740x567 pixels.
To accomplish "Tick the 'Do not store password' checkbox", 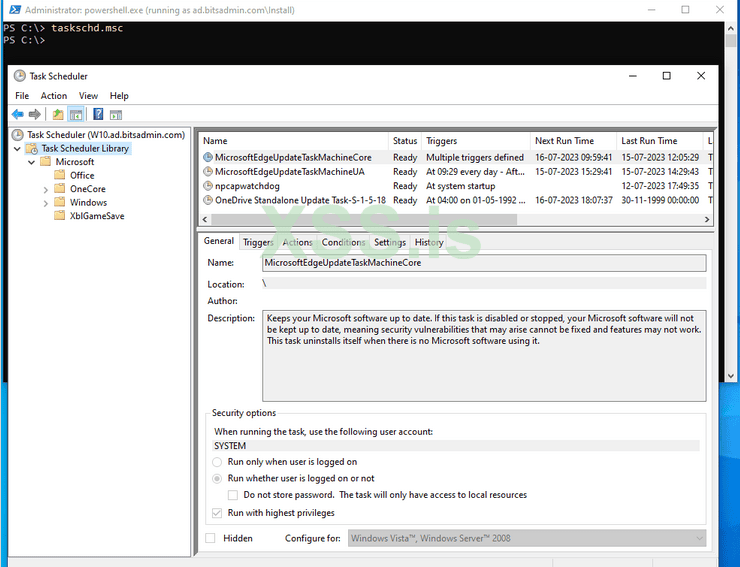I will point(233,495).
